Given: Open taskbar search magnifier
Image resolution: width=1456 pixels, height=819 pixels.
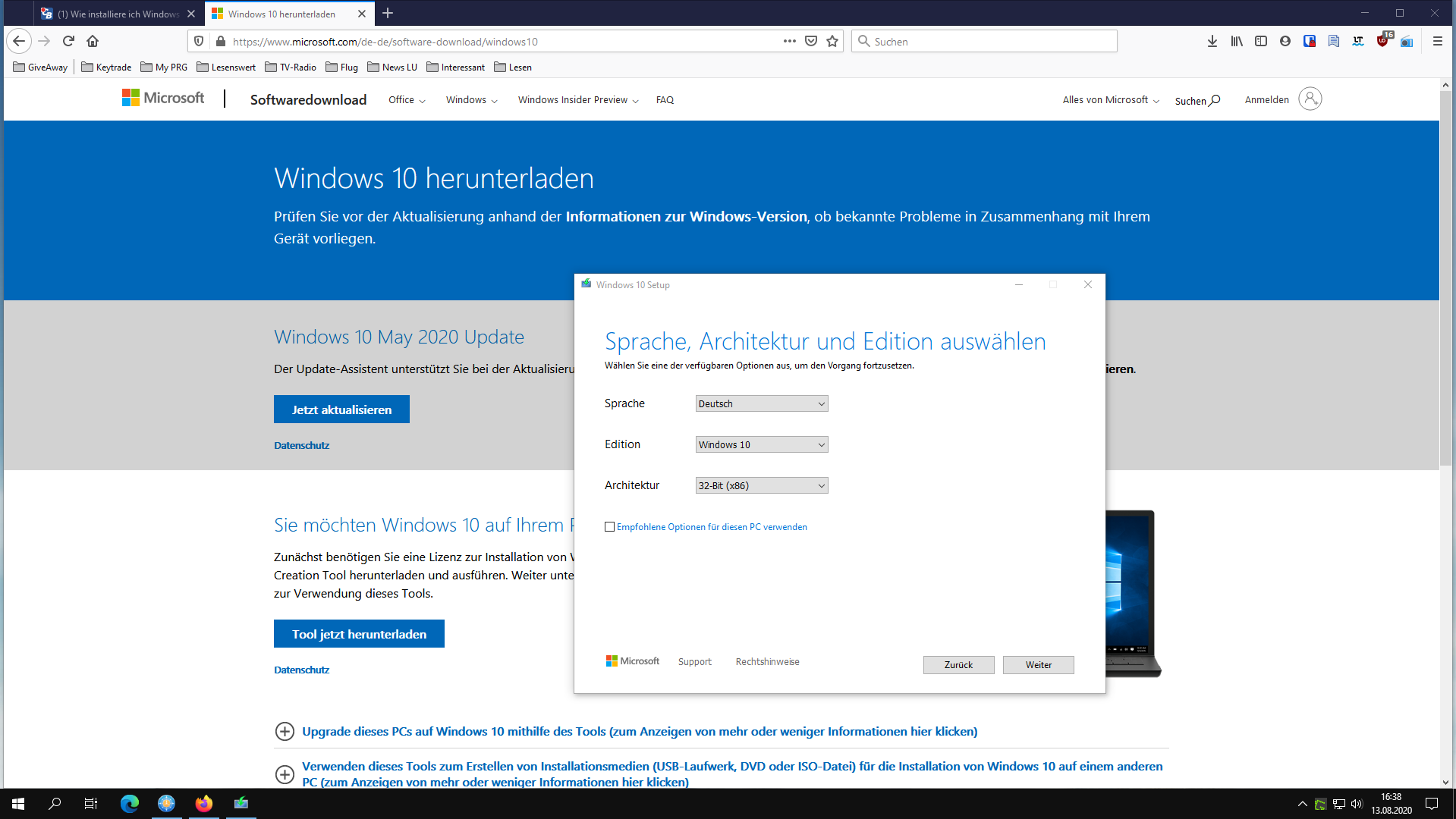Looking at the screenshot, I should point(55,803).
